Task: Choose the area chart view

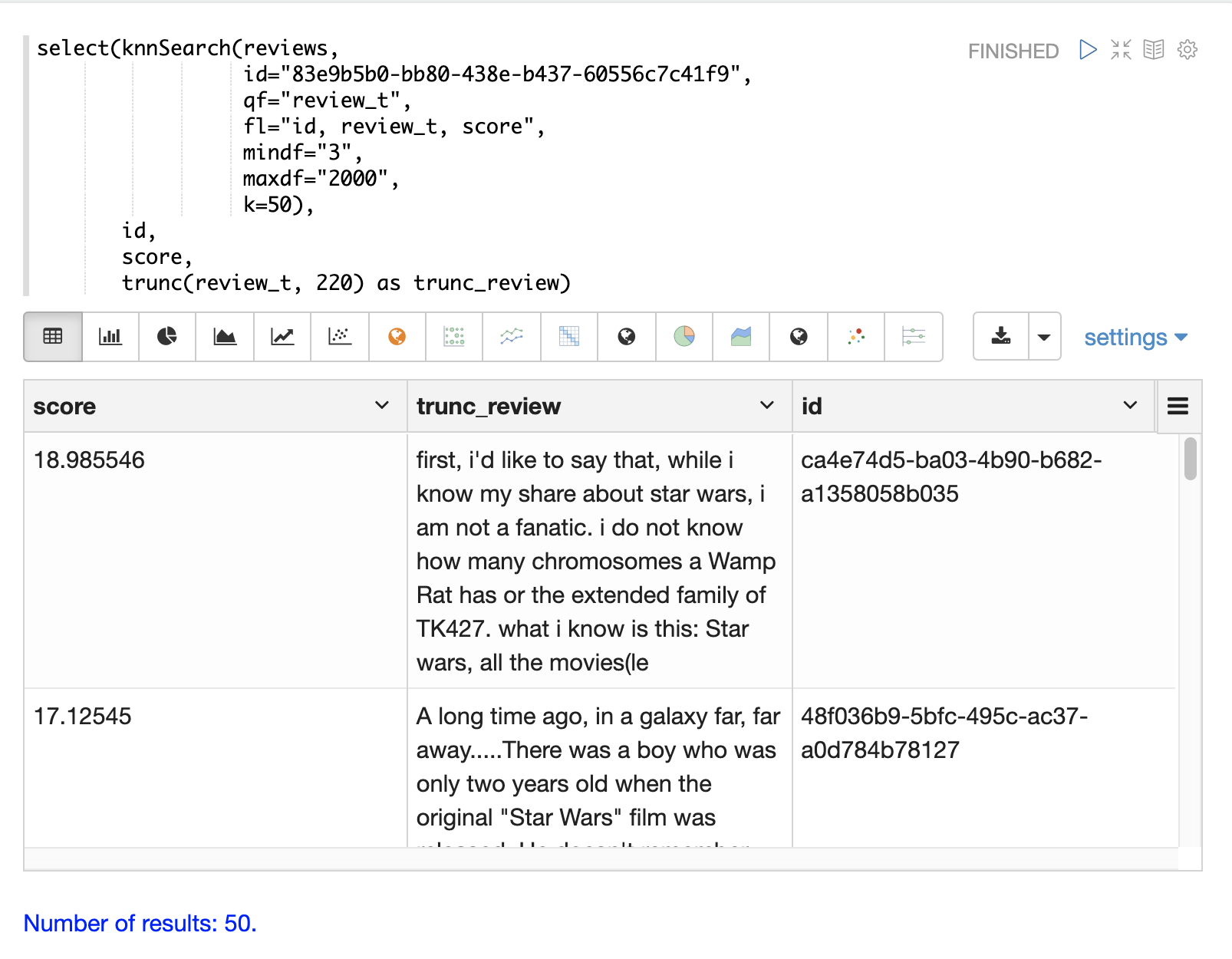Action: click(x=225, y=336)
